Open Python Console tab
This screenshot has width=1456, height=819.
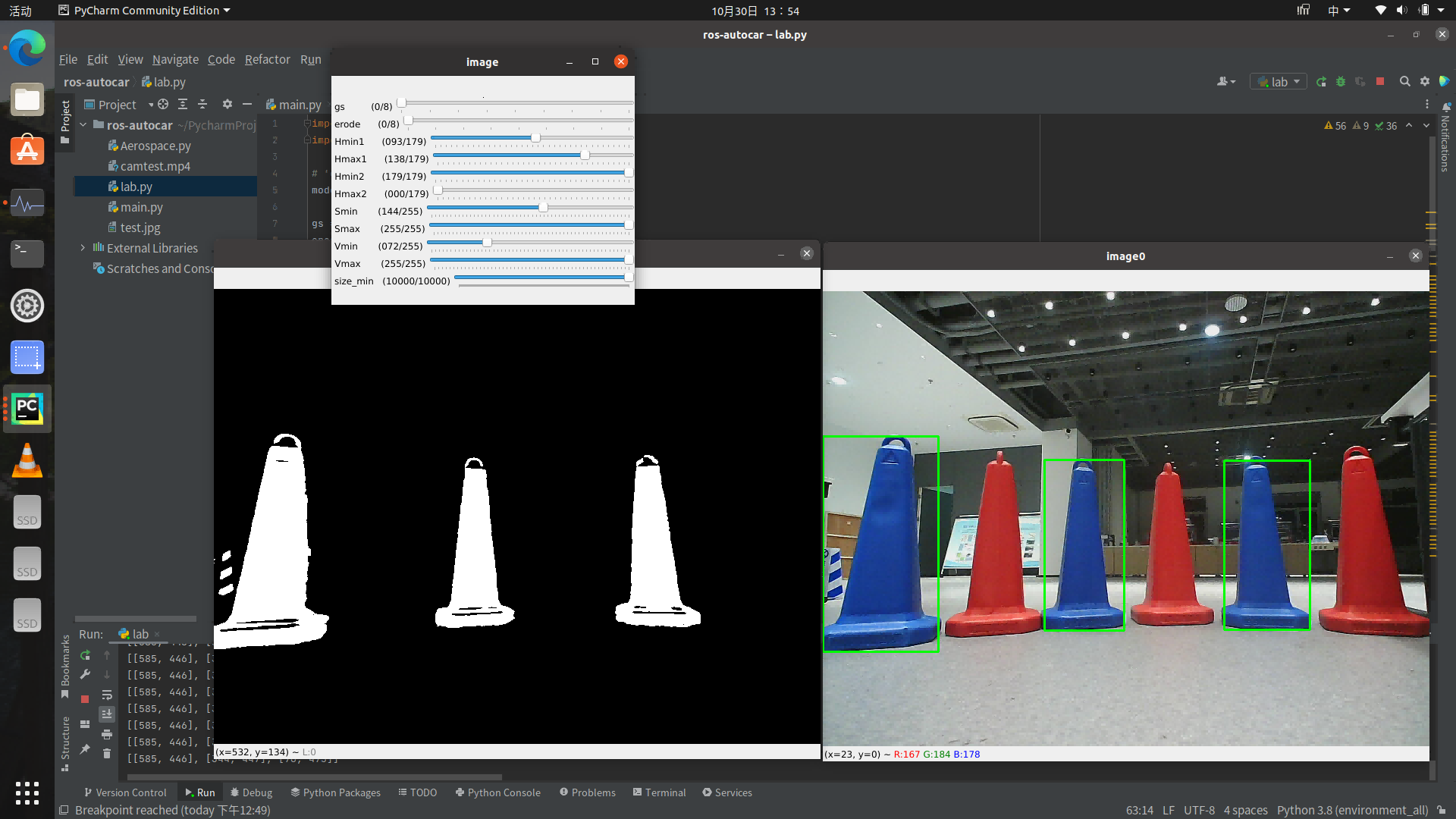[x=497, y=792]
